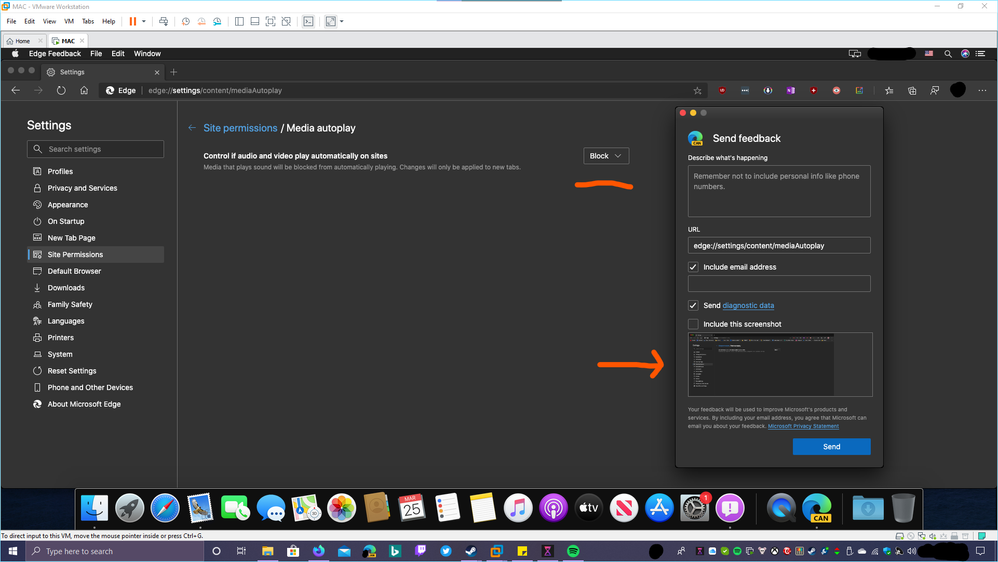Close the Edge Settings tab
Image resolution: width=998 pixels, height=562 pixels.
[x=157, y=72]
